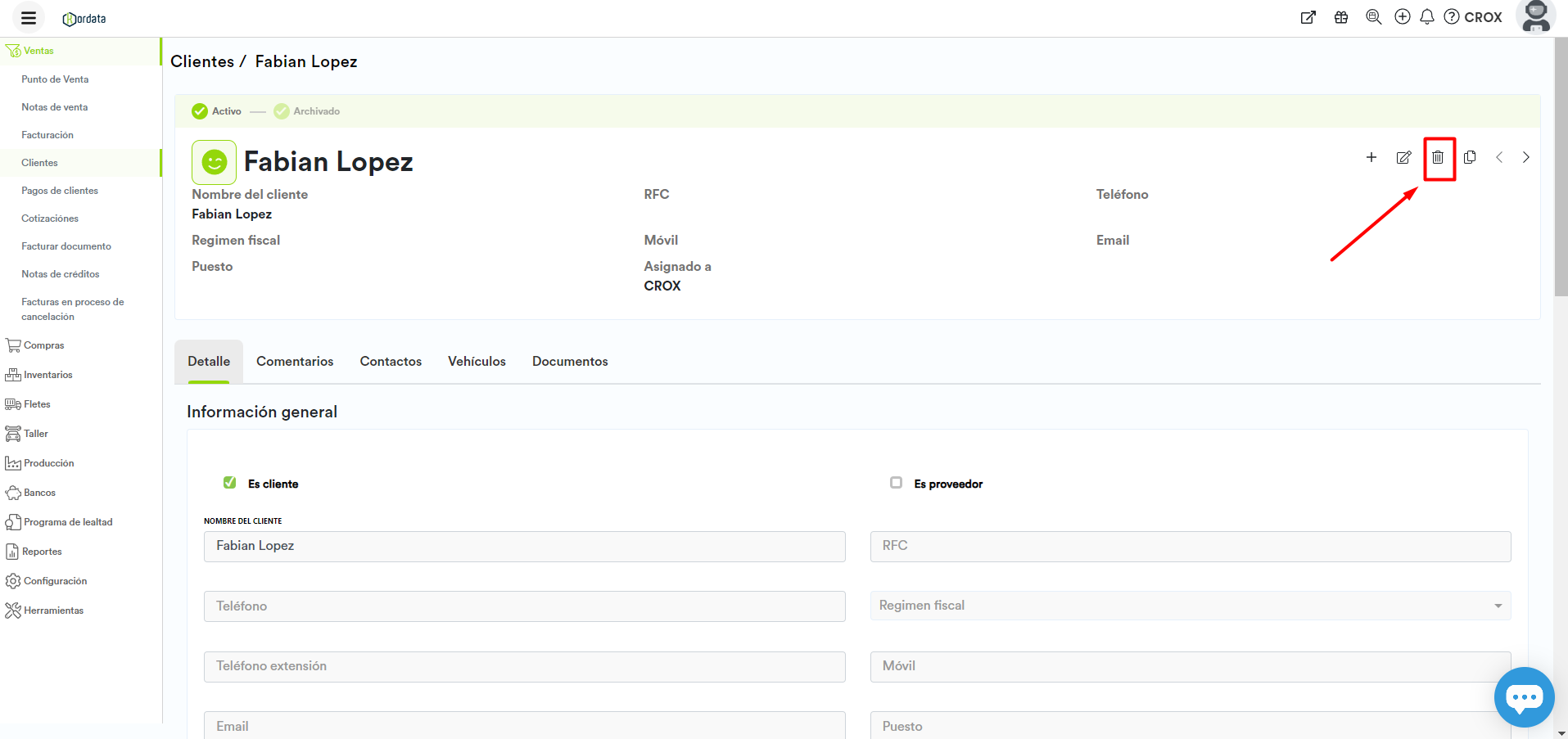Open the Vehículos tab

(x=477, y=362)
